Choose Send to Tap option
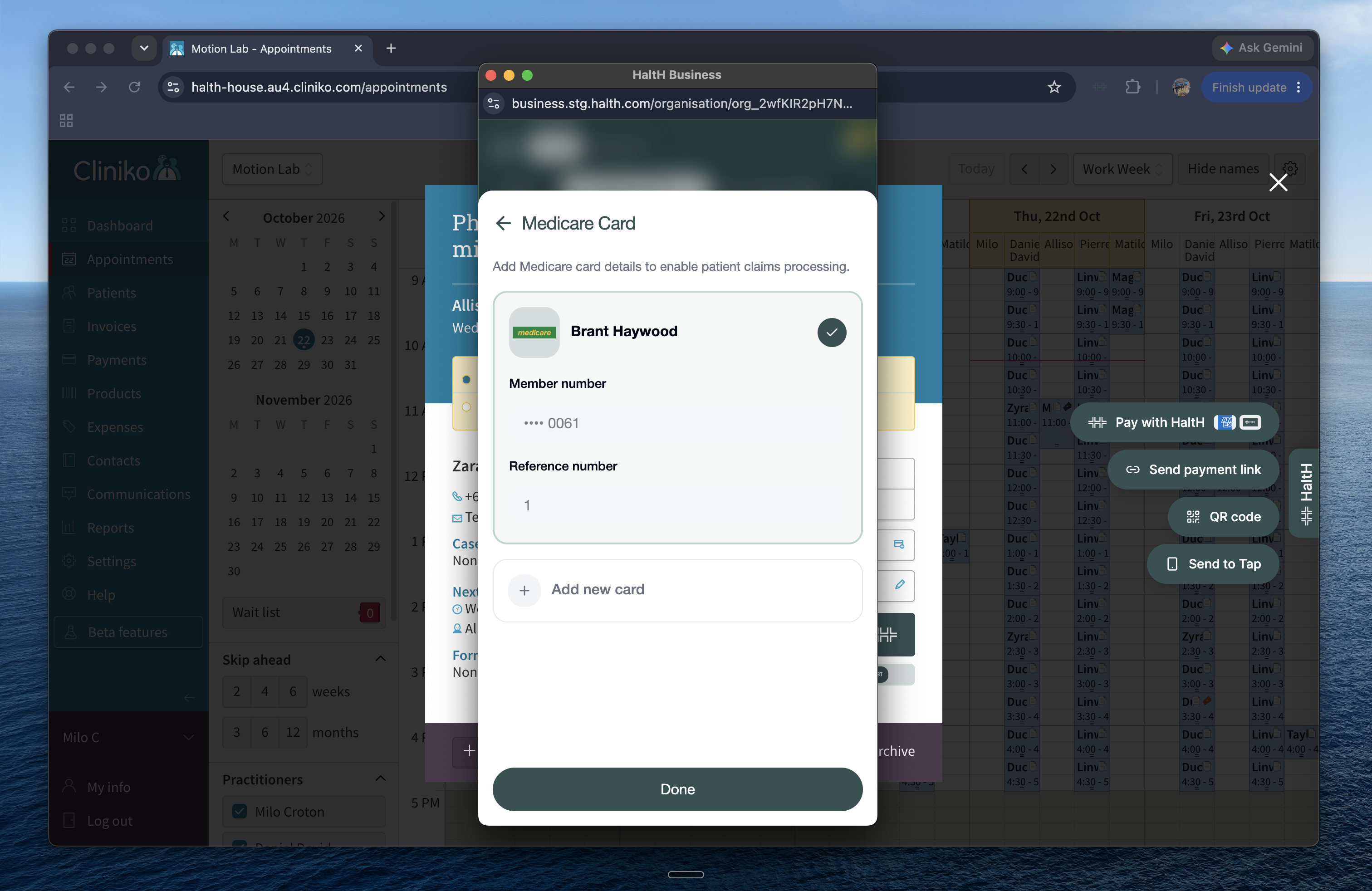The height and width of the screenshot is (891, 1372). [1213, 564]
